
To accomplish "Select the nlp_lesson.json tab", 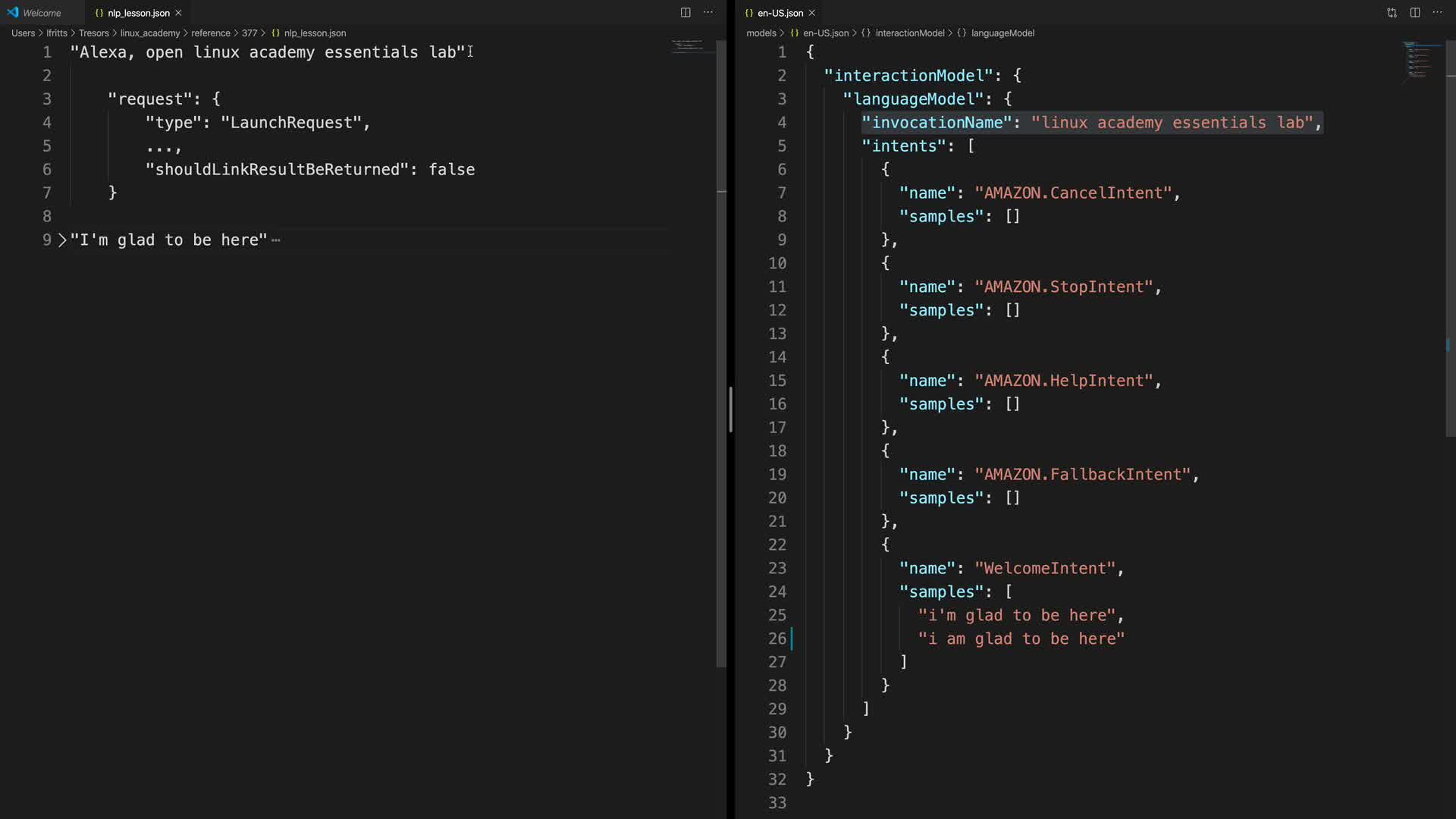I will [x=138, y=13].
